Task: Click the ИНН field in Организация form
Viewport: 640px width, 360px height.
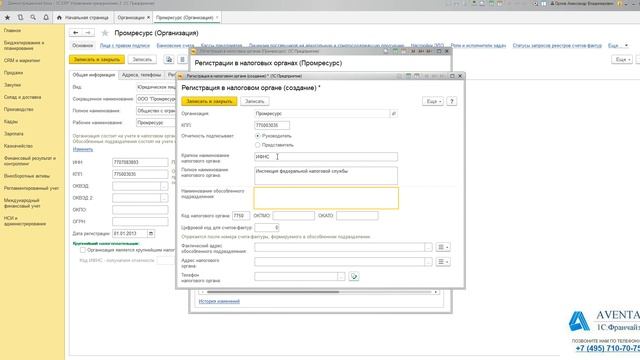Action: (x=140, y=162)
